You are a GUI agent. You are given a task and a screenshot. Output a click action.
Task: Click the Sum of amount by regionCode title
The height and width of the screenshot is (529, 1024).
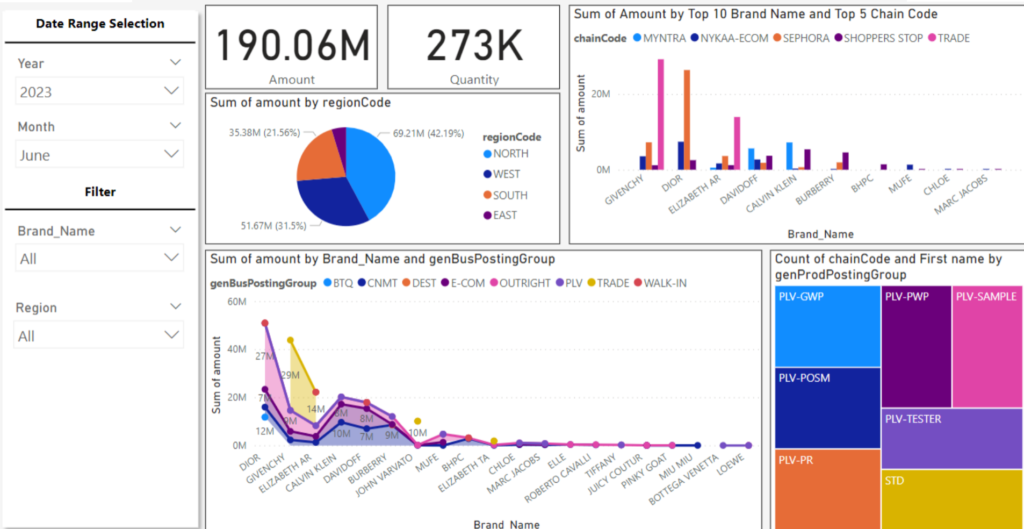tap(300, 102)
